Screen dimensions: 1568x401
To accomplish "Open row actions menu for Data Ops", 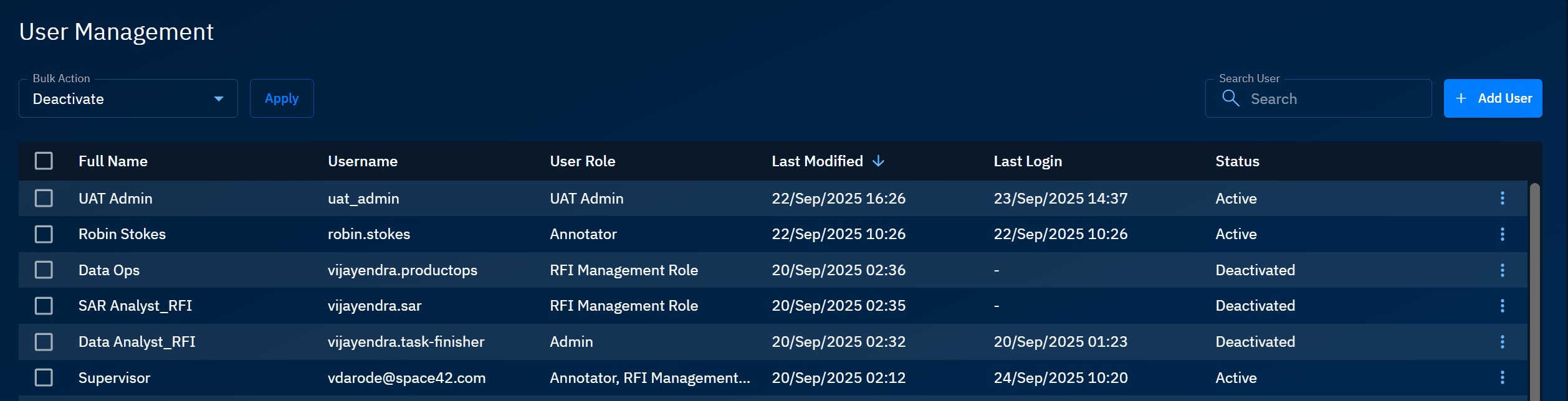I will point(1502,270).
